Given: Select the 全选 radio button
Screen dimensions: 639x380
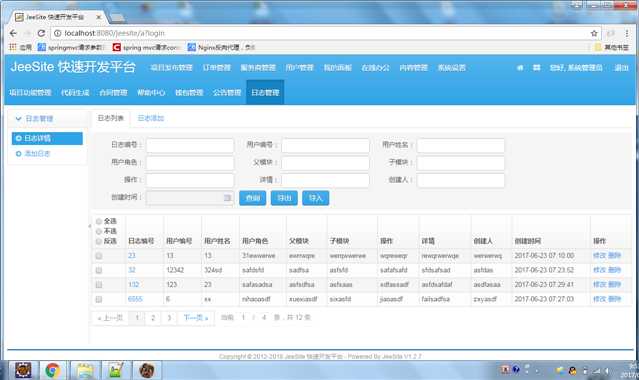Looking at the screenshot, I should (x=99, y=221).
